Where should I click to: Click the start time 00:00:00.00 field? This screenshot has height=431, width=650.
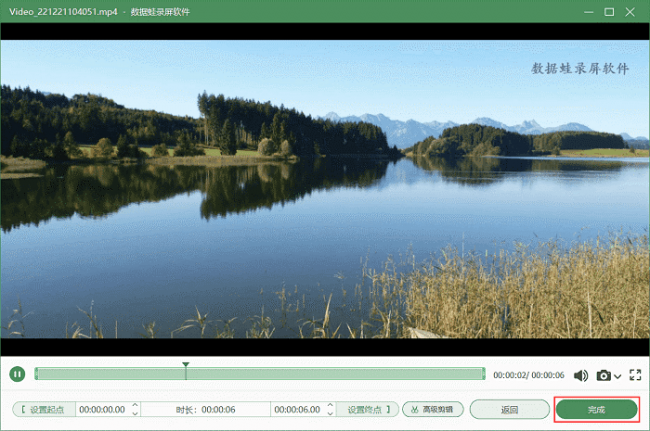click(x=103, y=409)
